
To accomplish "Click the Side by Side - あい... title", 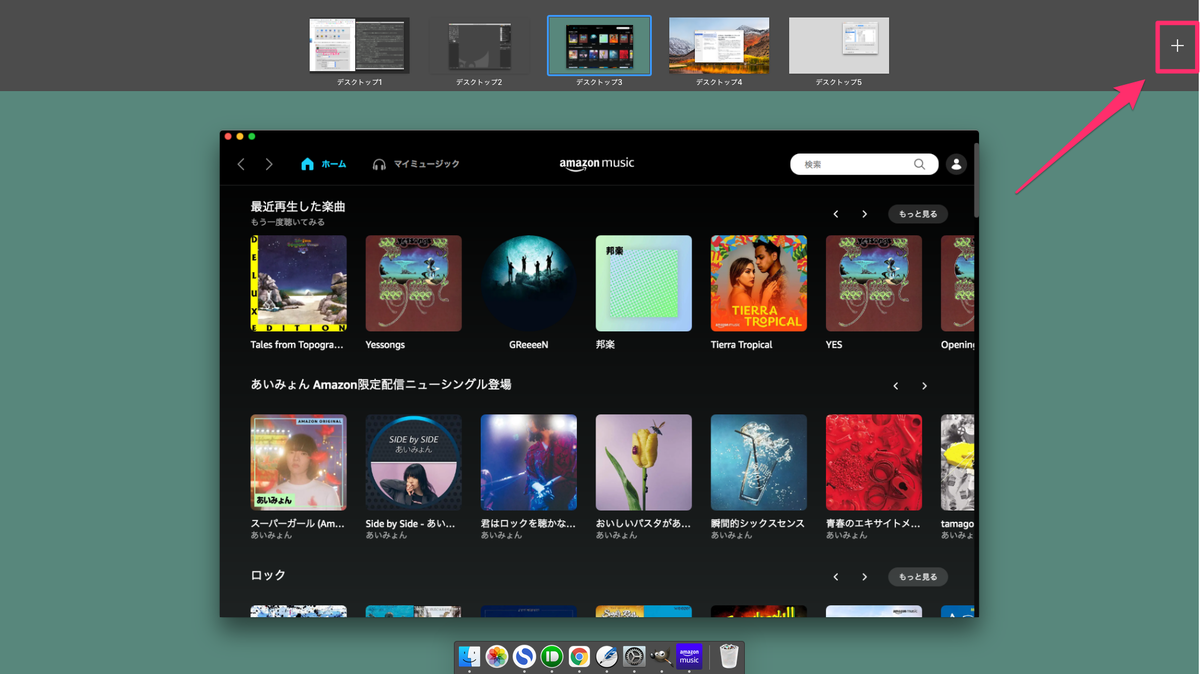I will tap(410, 524).
